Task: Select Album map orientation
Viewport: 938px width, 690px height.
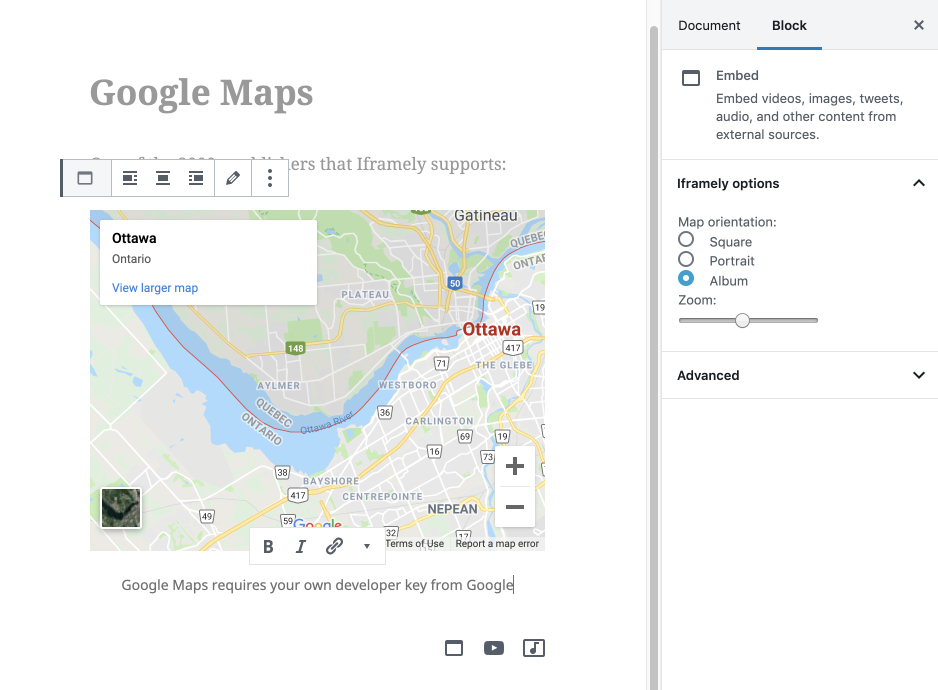Action: point(686,279)
